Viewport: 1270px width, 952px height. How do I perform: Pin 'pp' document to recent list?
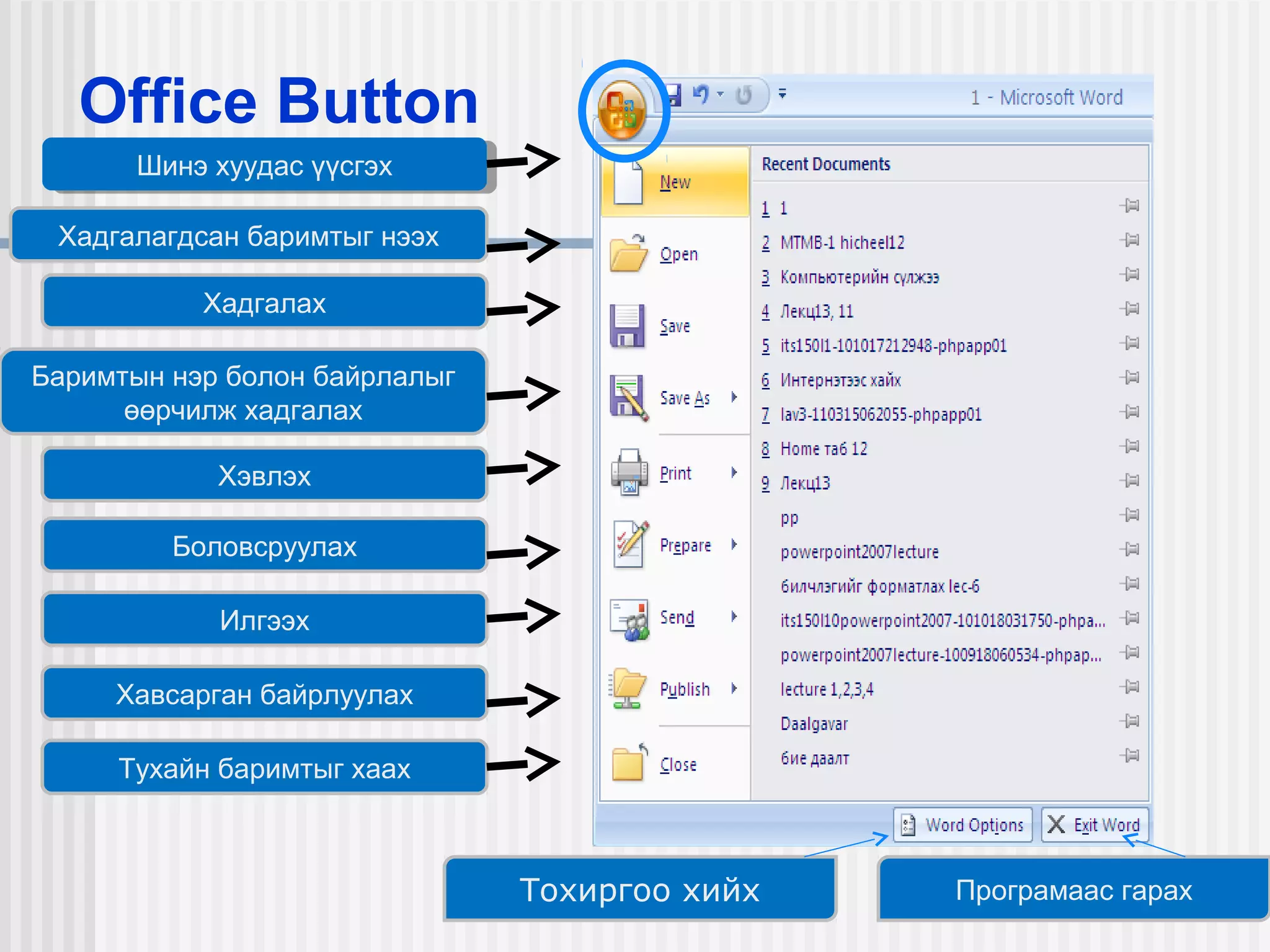1130,515
